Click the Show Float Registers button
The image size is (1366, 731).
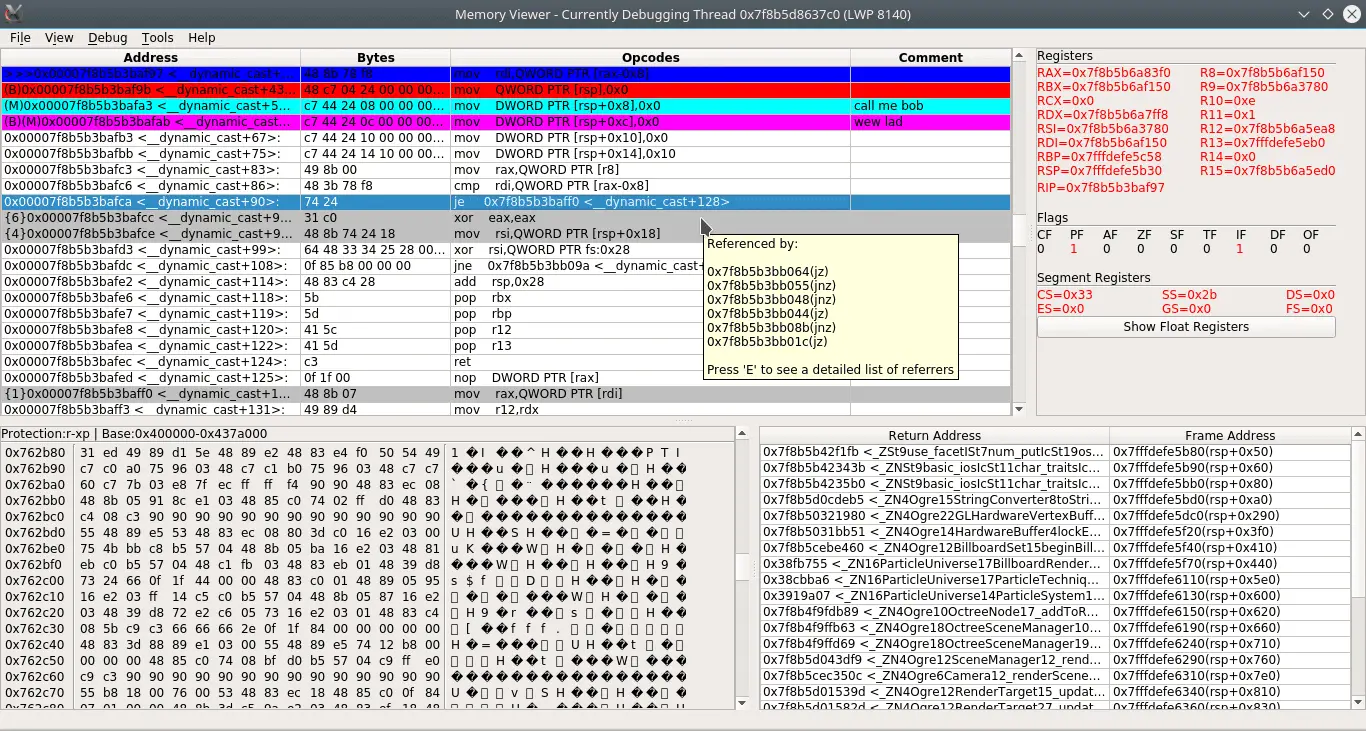(x=1186, y=327)
